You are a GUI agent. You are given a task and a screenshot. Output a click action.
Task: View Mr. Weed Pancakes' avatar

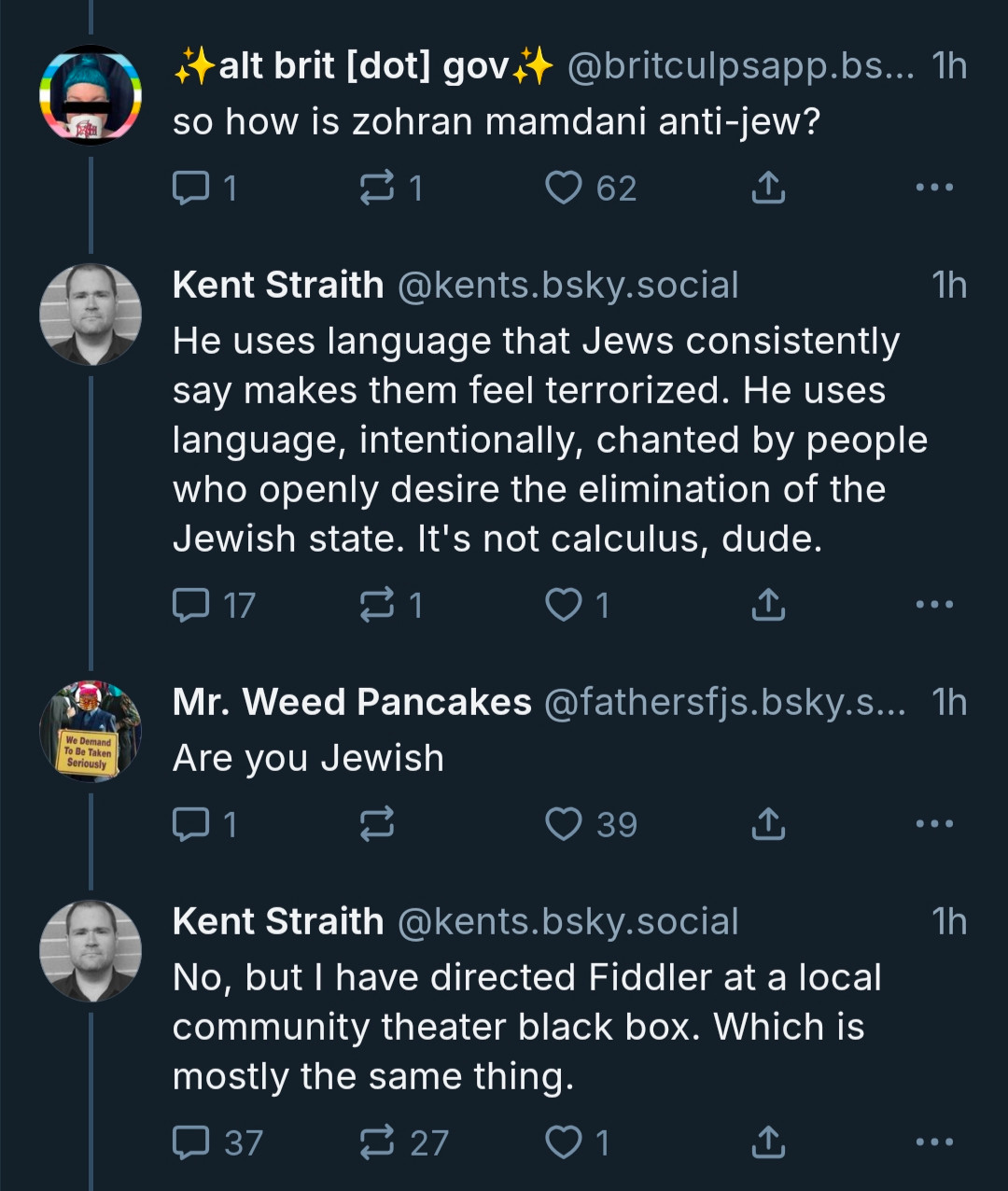(91, 732)
